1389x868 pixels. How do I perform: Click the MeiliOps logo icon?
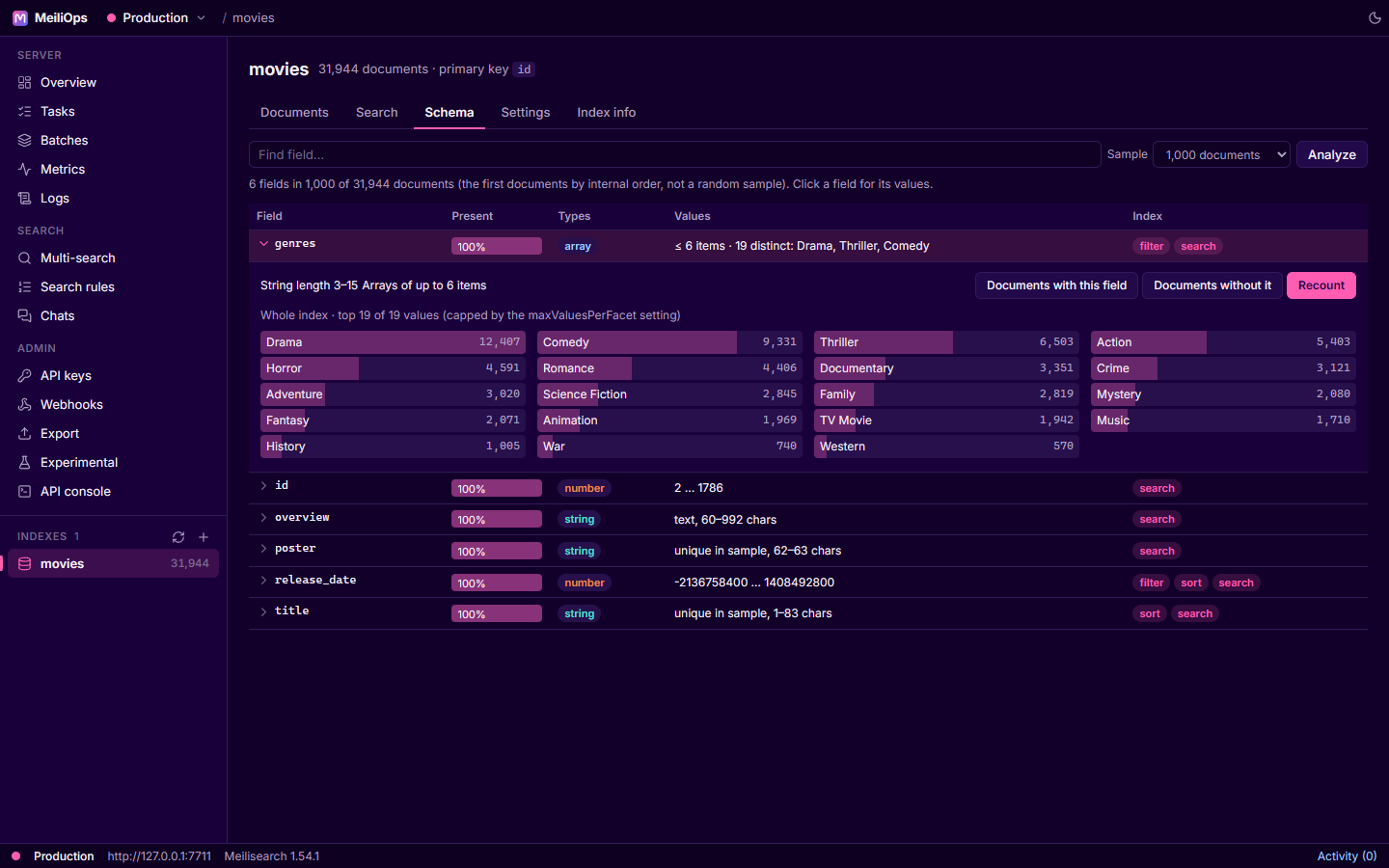[x=19, y=17]
